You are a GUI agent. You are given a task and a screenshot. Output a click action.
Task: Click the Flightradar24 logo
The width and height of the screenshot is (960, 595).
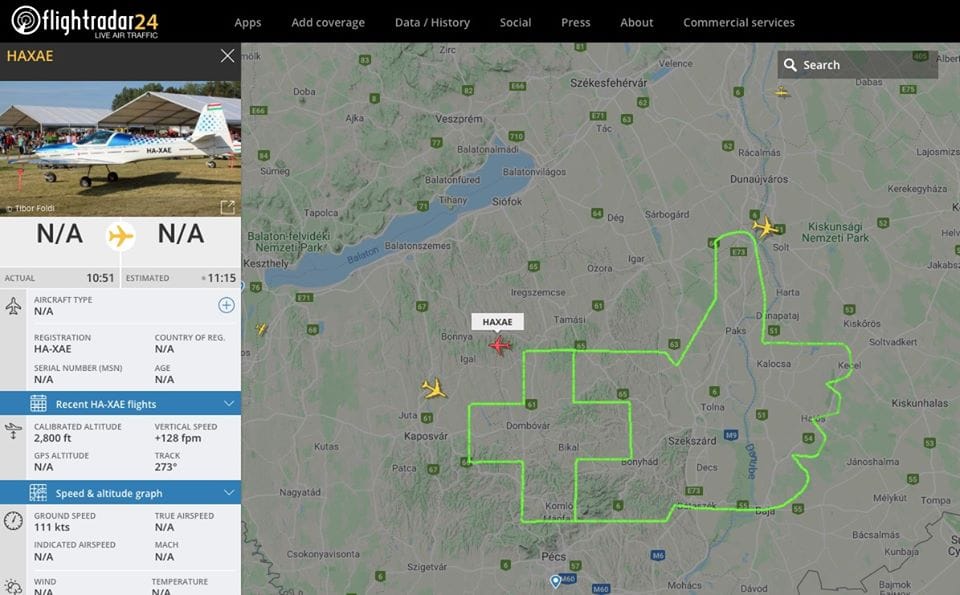(85, 20)
